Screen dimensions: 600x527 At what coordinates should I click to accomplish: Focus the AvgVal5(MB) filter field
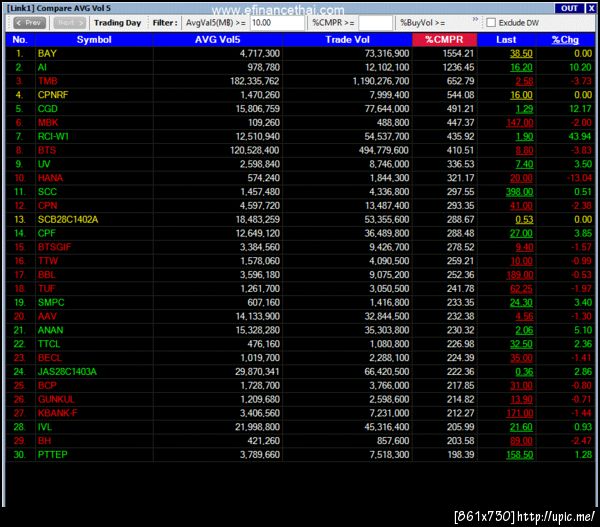click(x=277, y=23)
